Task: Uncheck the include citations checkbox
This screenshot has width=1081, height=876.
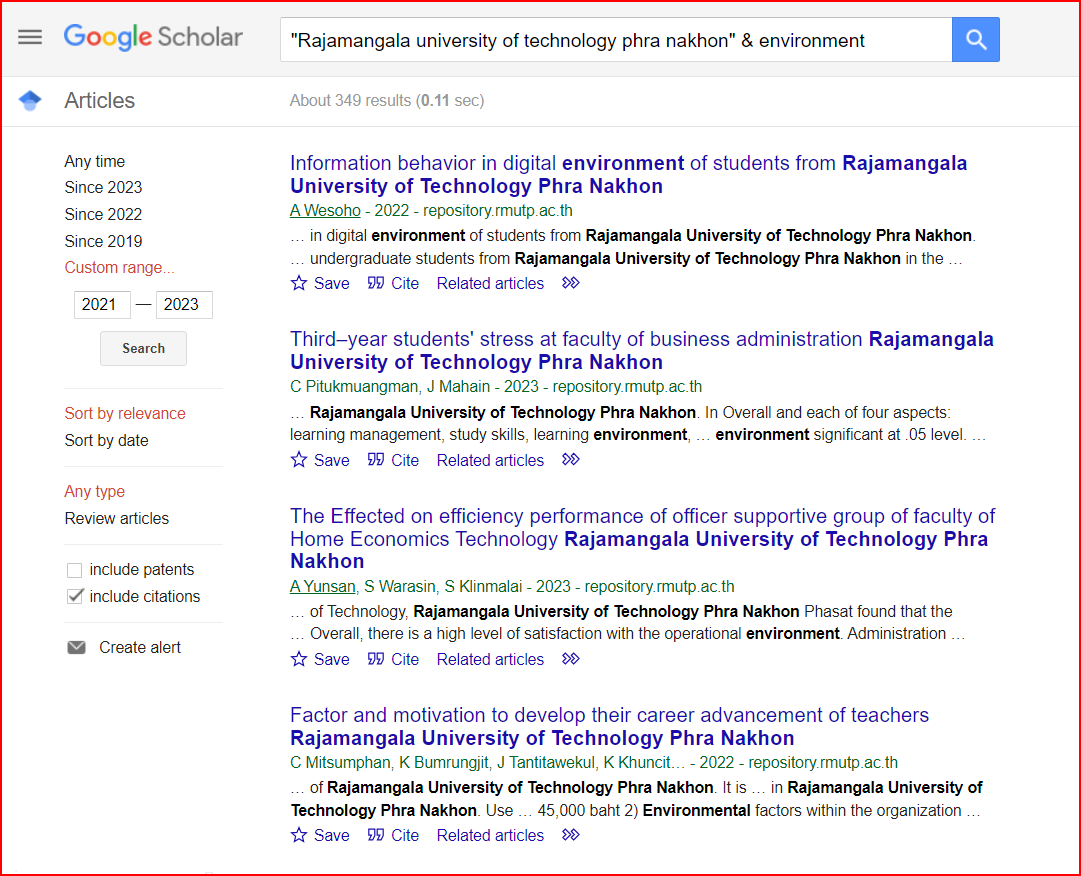Action: pyautogui.click(x=74, y=596)
